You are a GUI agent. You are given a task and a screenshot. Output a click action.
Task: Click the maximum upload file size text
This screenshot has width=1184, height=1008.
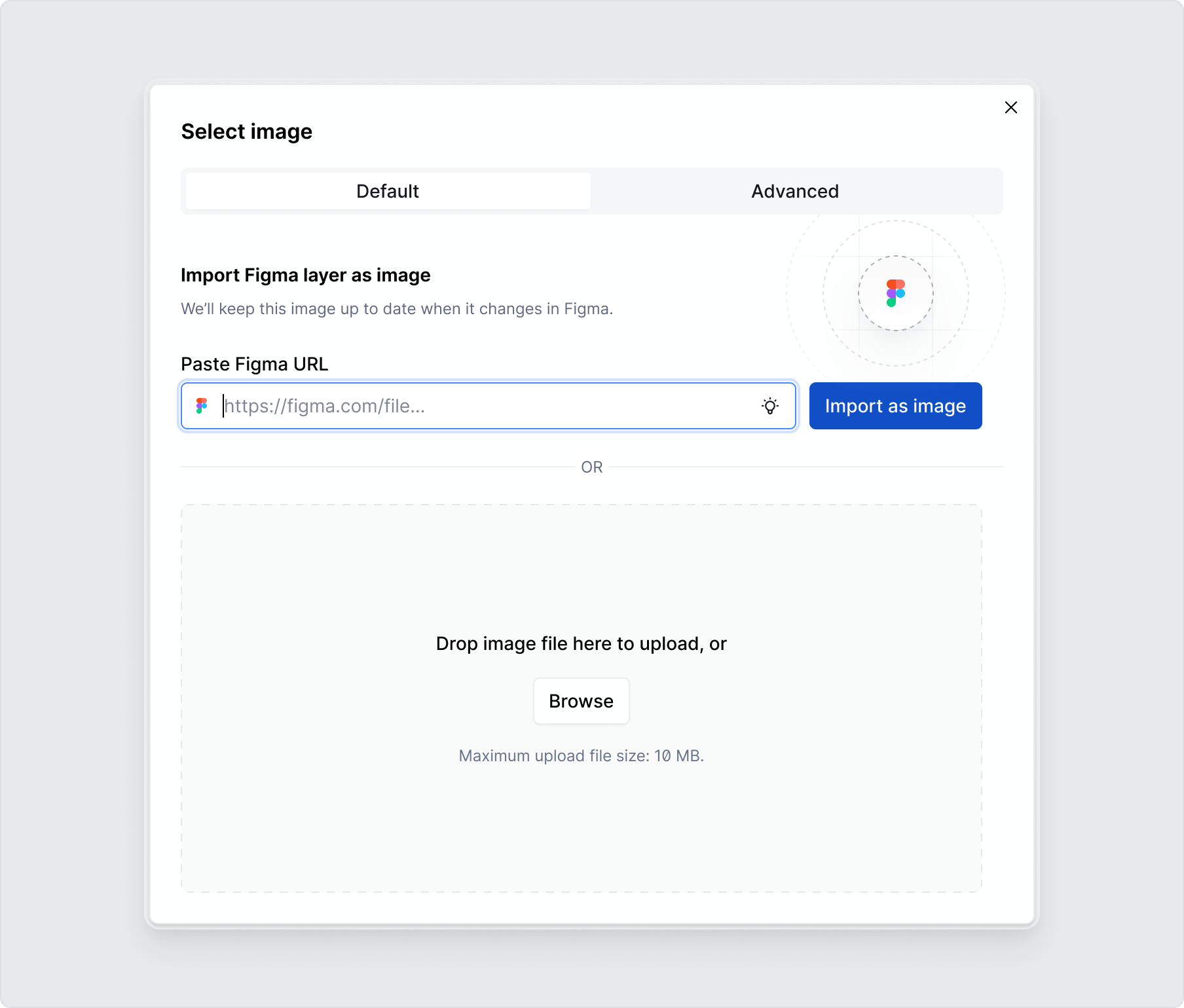click(582, 755)
